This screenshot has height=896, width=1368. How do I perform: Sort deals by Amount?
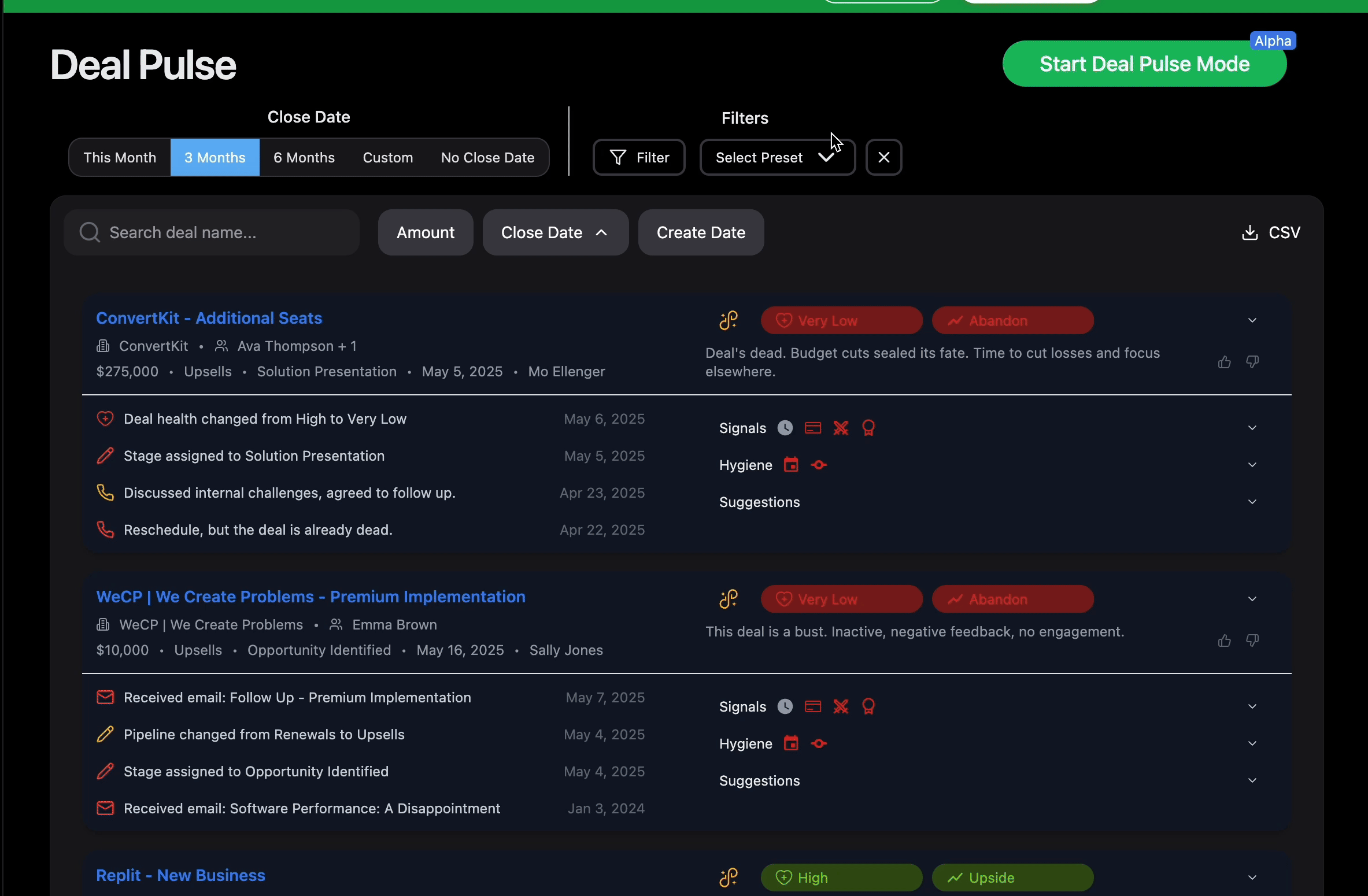tap(426, 232)
